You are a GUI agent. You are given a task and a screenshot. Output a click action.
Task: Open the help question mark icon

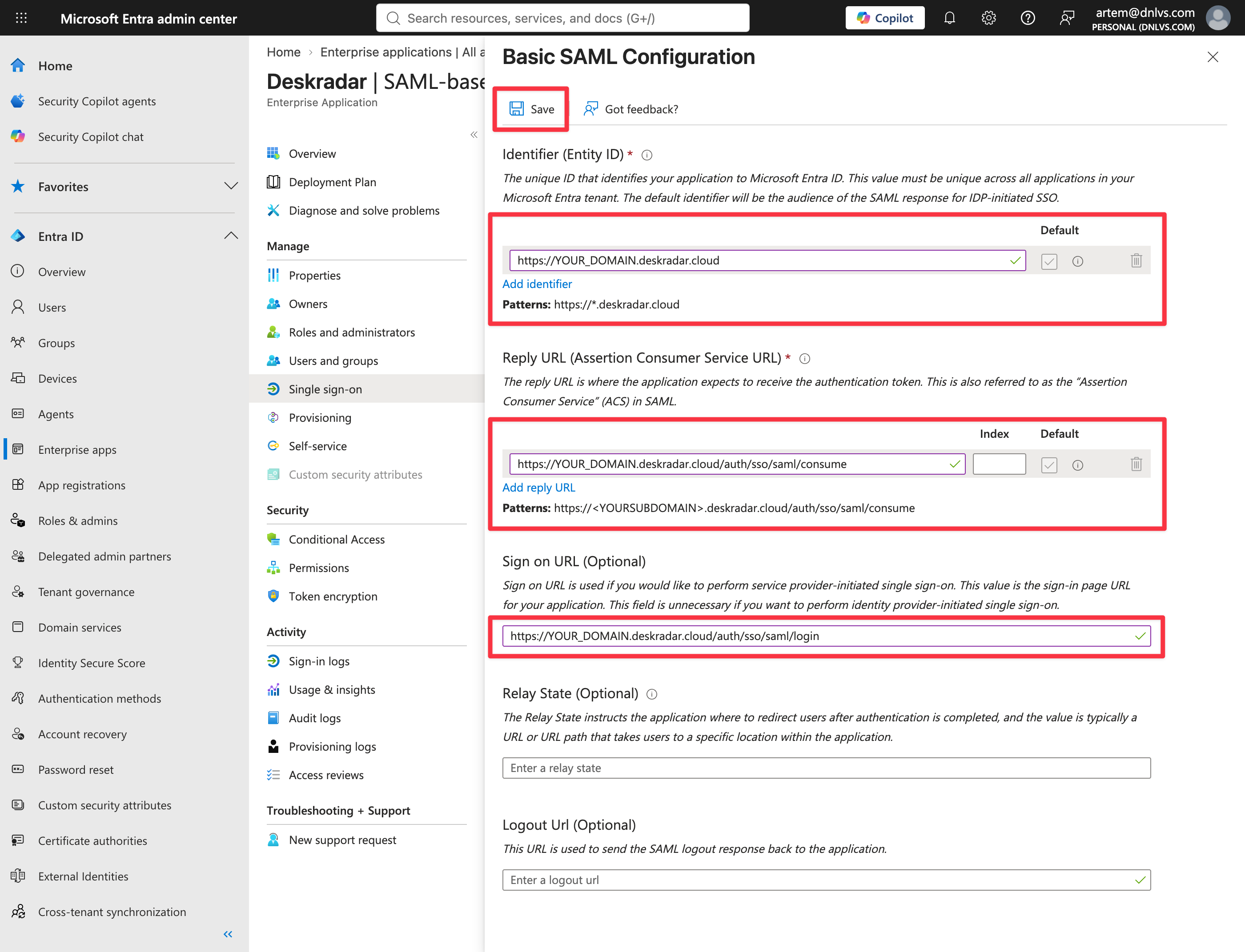1027,18
